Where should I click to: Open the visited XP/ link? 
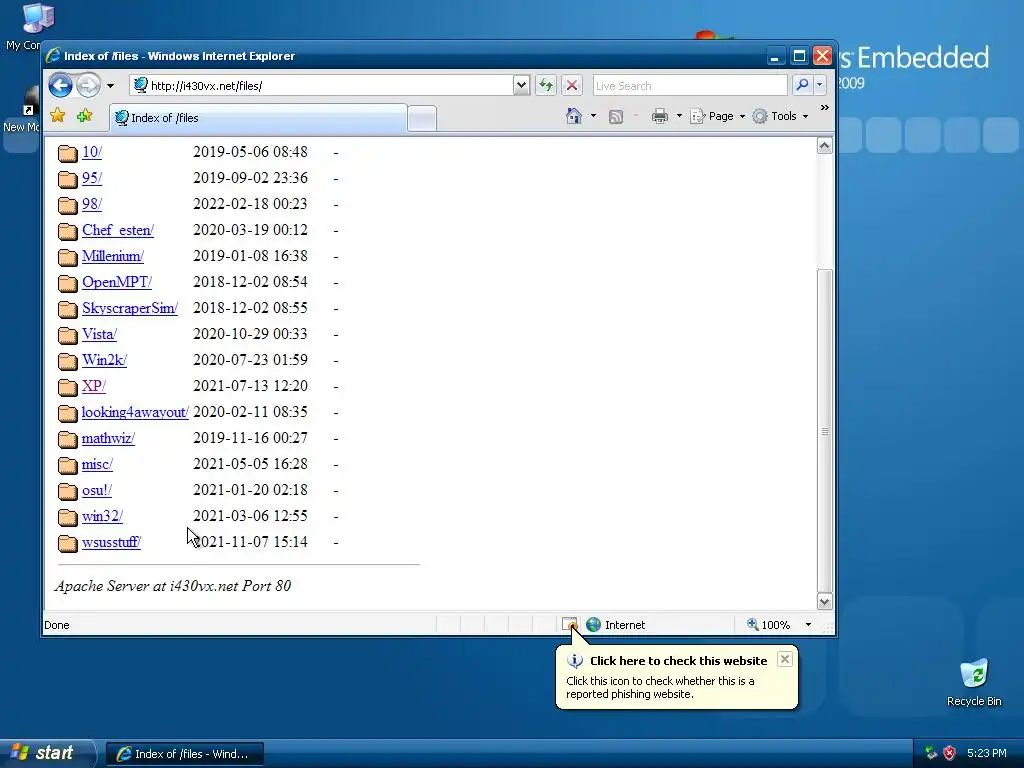[x=93, y=386]
